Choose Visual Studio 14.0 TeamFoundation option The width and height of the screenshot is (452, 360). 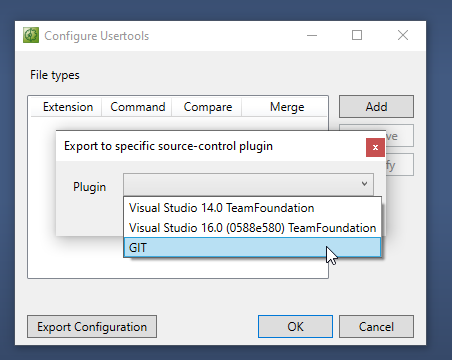pos(252,208)
